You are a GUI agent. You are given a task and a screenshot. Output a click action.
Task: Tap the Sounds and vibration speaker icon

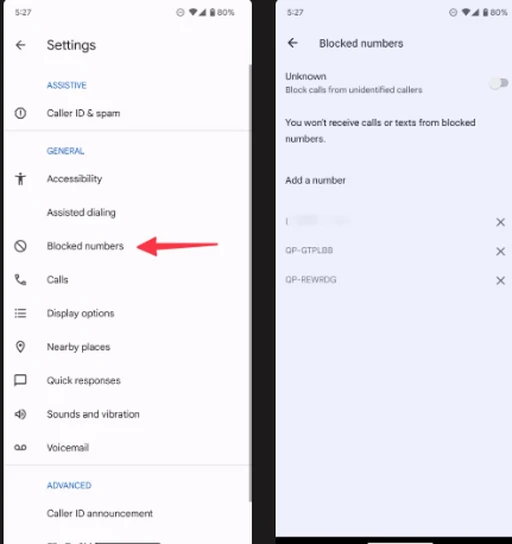[x=20, y=414]
